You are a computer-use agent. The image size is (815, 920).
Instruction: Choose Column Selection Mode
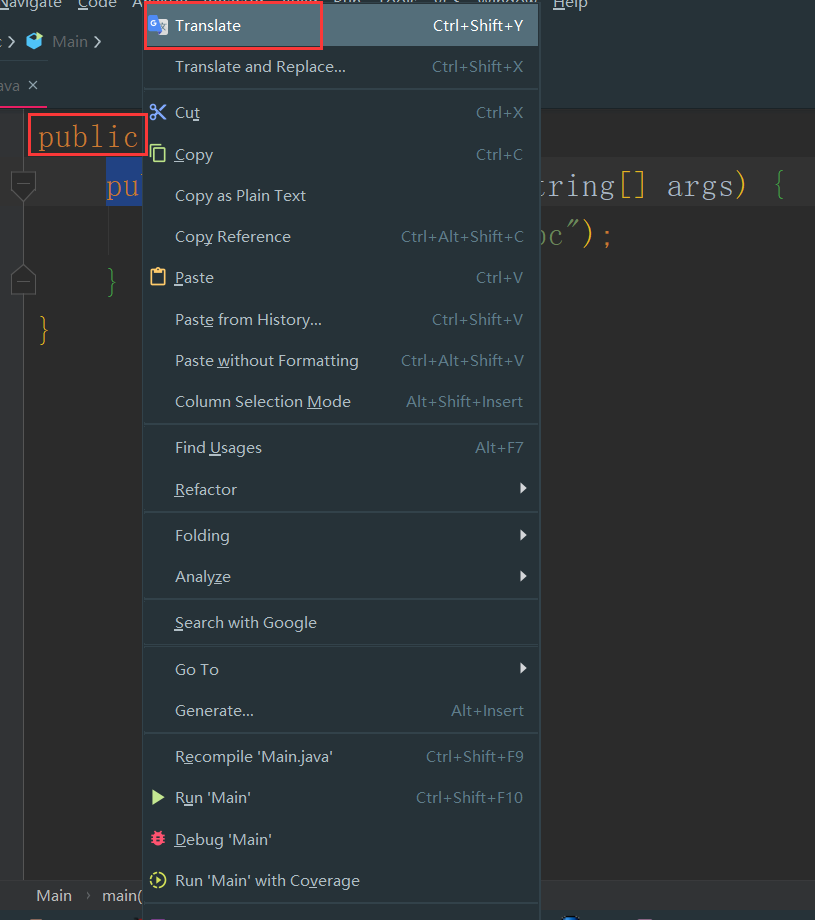coord(262,402)
